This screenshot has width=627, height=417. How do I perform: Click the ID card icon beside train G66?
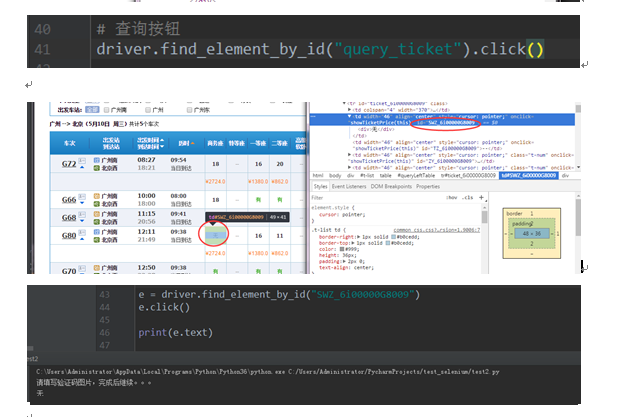click(x=82, y=196)
